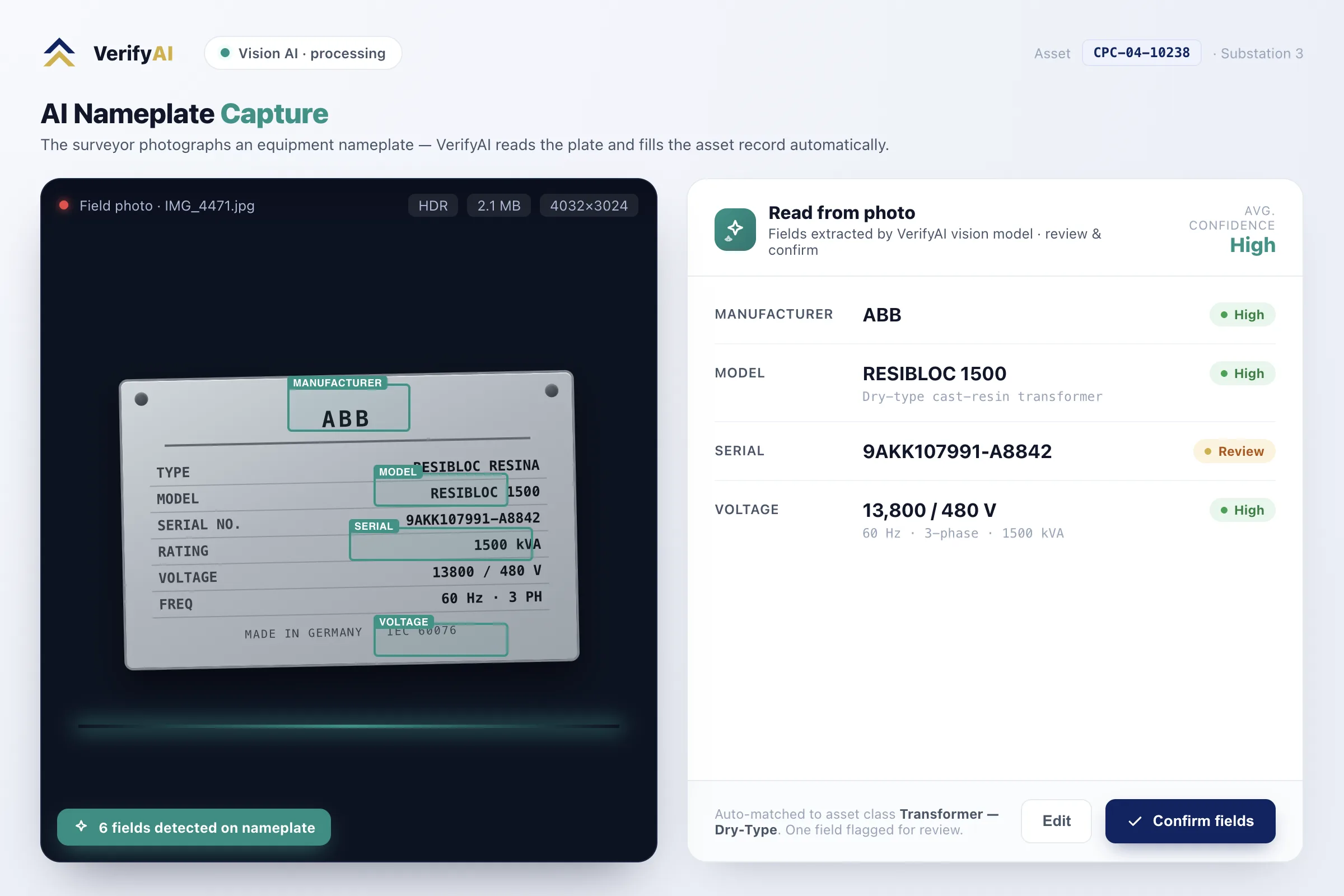
Task: Click the 1500 kVA rating on the nameplate photo
Action: click(x=507, y=544)
